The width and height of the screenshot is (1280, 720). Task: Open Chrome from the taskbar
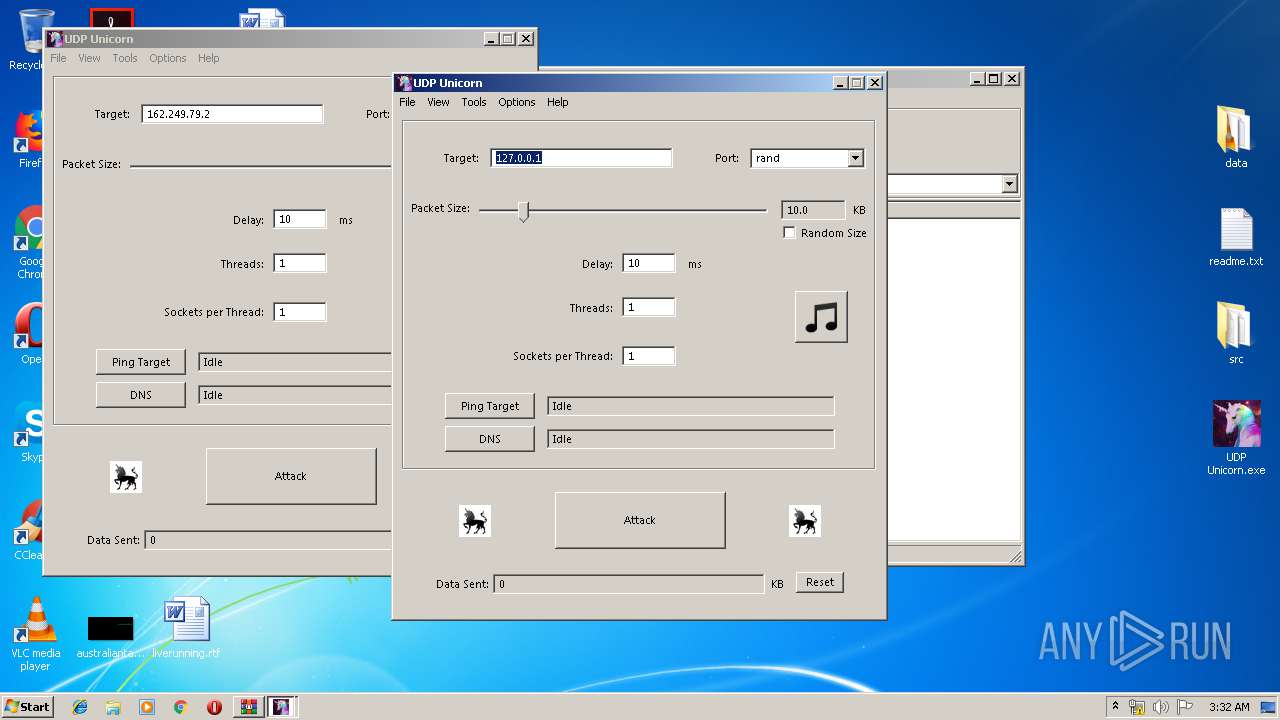click(181, 707)
